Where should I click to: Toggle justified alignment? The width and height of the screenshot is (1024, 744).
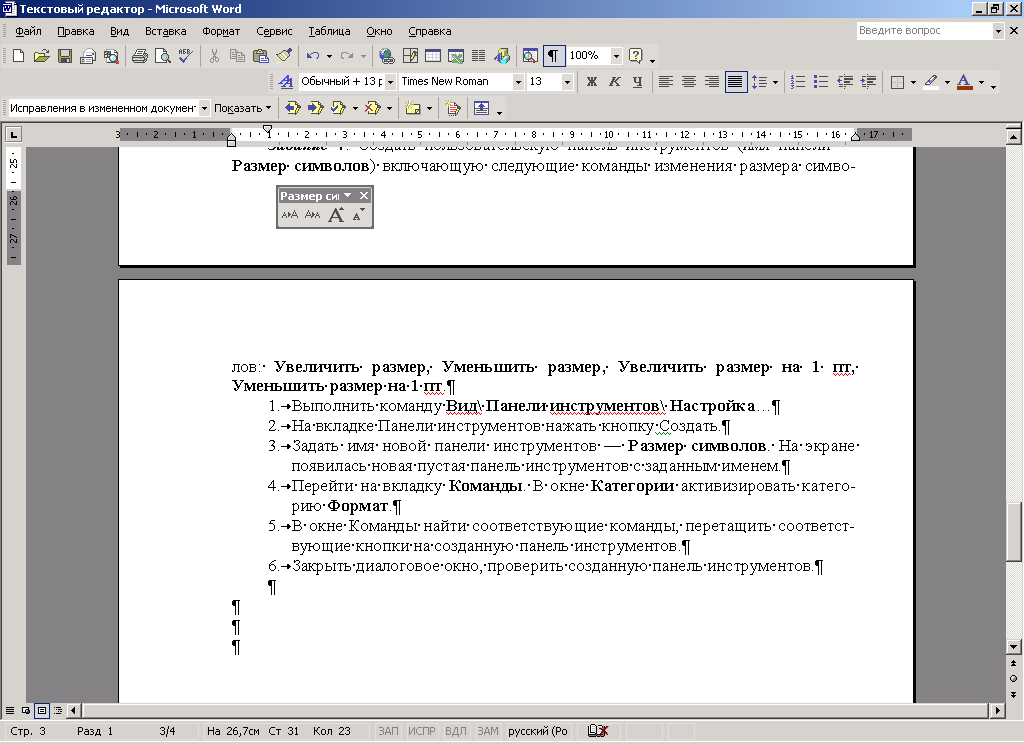coord(735,82)
